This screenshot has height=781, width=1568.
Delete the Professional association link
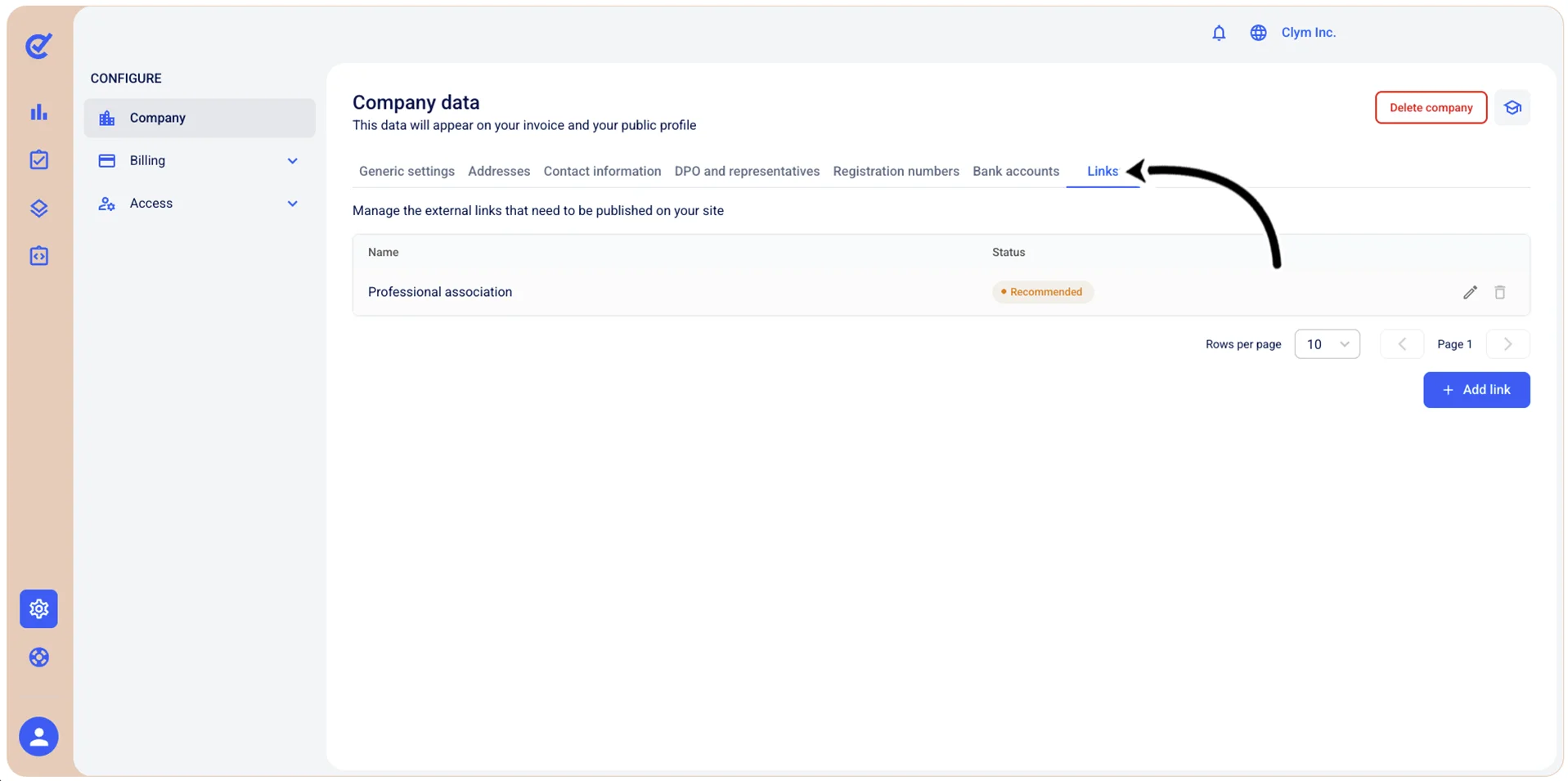[x=1499, y=292]
